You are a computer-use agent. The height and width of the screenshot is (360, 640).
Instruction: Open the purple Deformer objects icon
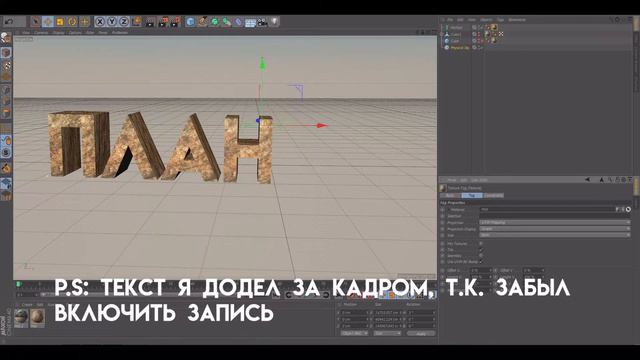(x=238, y=22)
